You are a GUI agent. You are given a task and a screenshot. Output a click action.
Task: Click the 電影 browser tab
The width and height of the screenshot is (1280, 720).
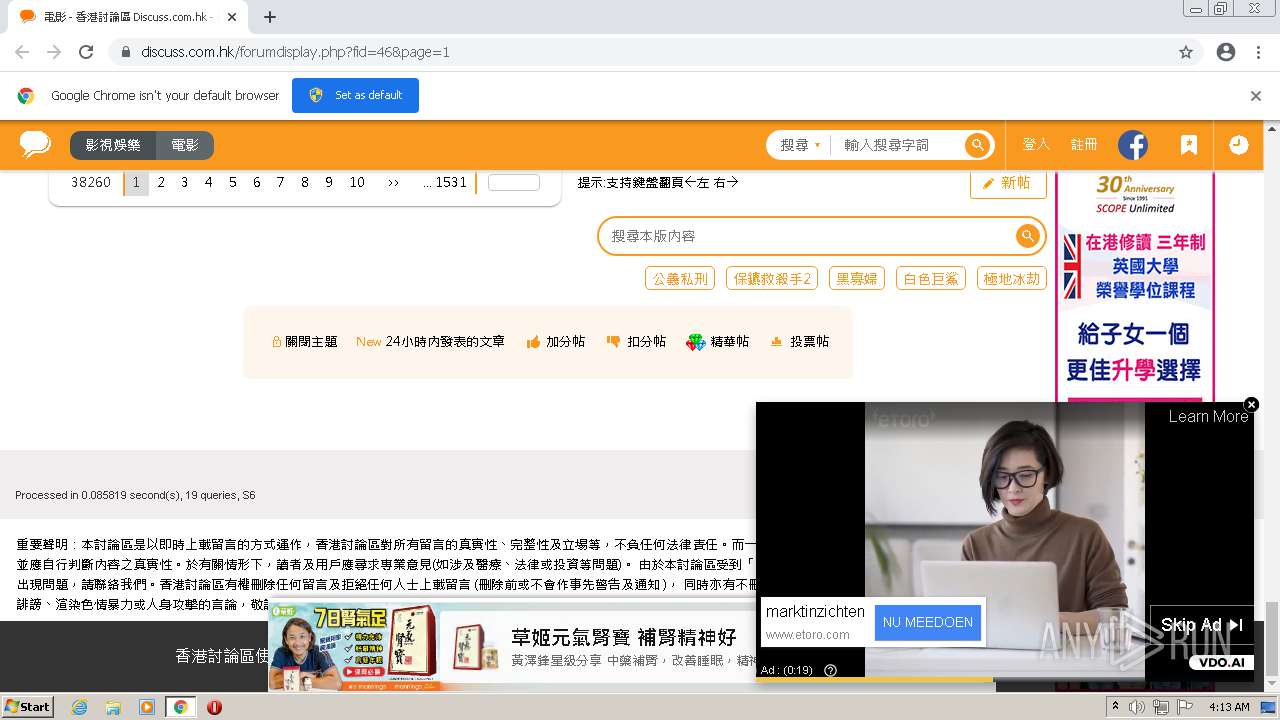[x=128, y=17]
